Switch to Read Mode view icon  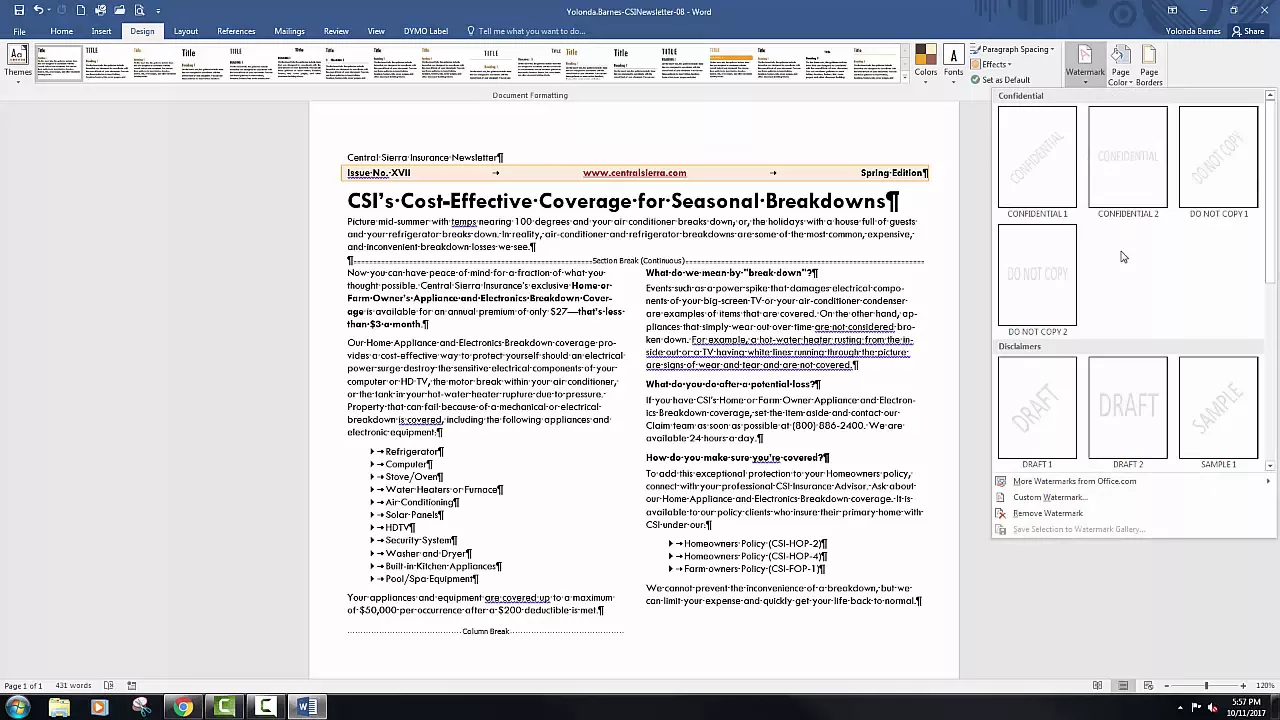pyautogui.click(x=1097, y=686)
